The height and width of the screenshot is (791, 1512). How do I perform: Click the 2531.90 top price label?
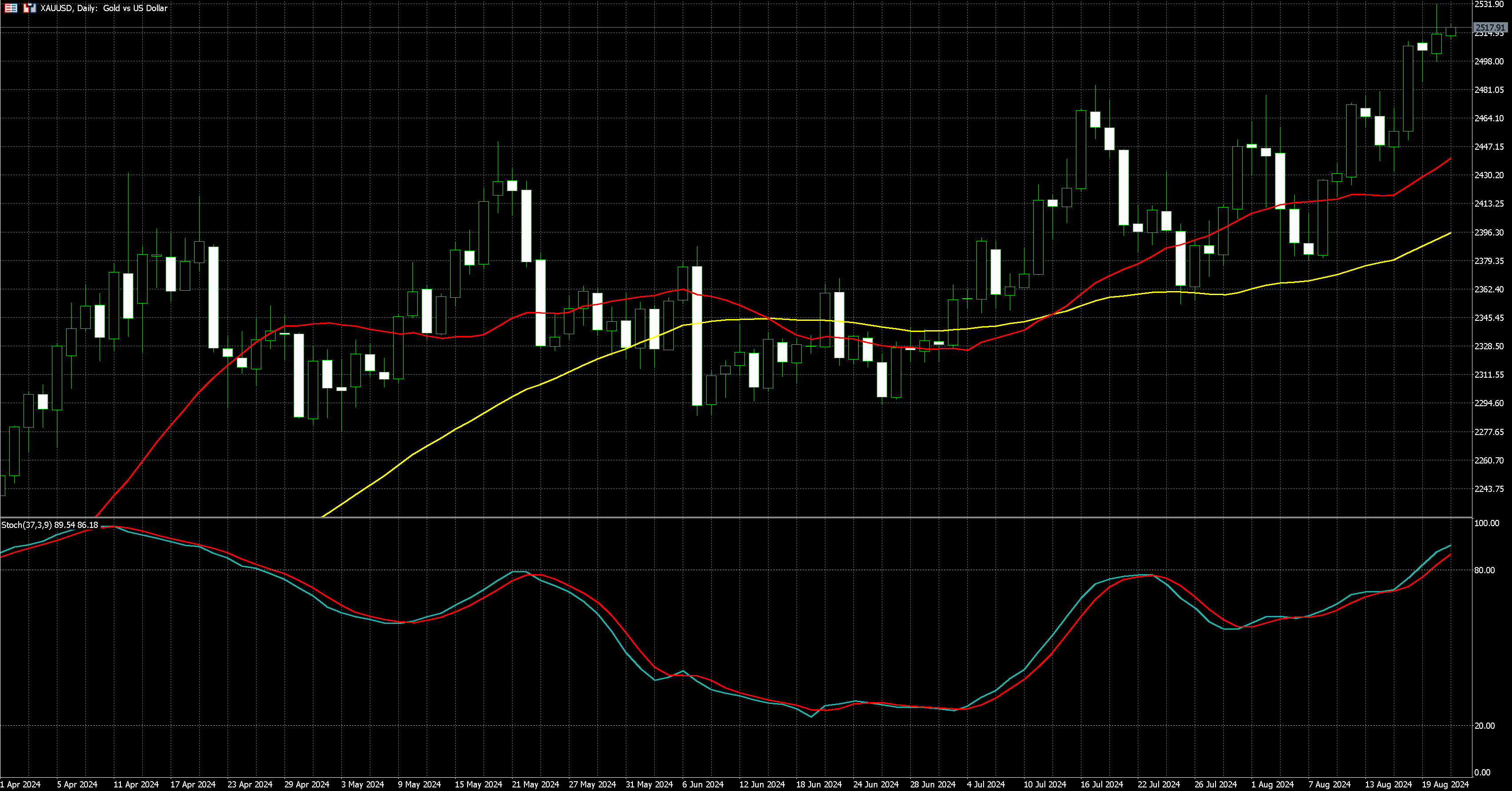(1489, 5)
